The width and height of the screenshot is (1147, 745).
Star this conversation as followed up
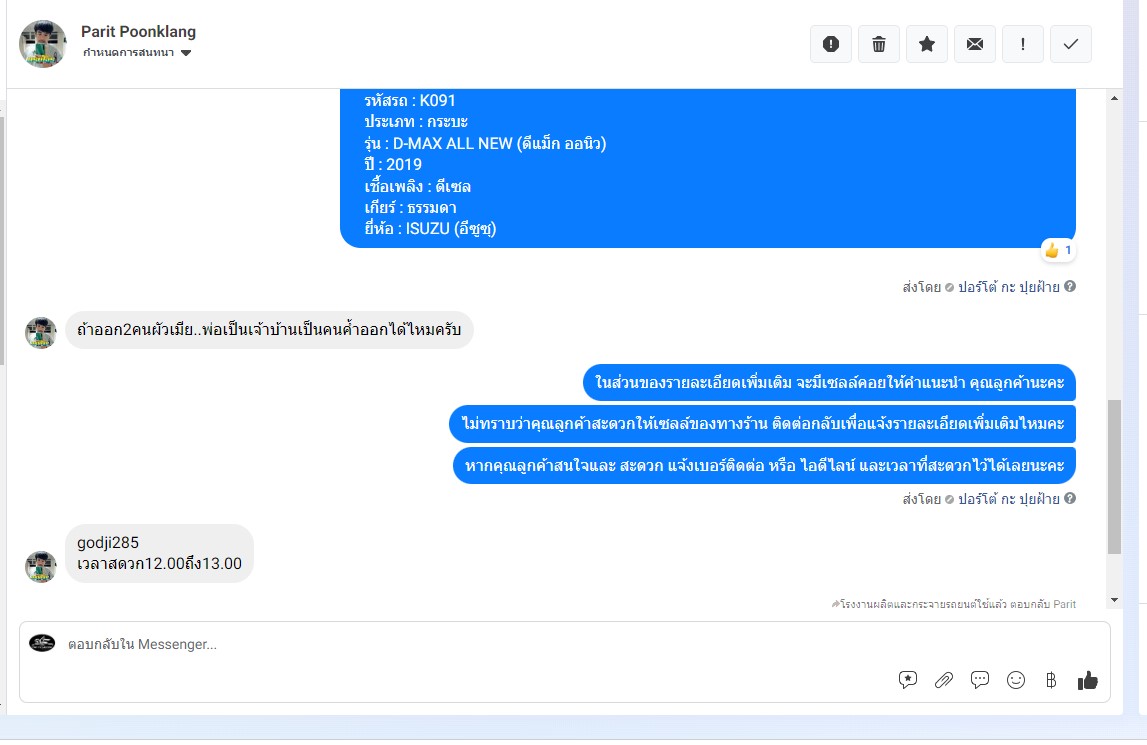927,44
